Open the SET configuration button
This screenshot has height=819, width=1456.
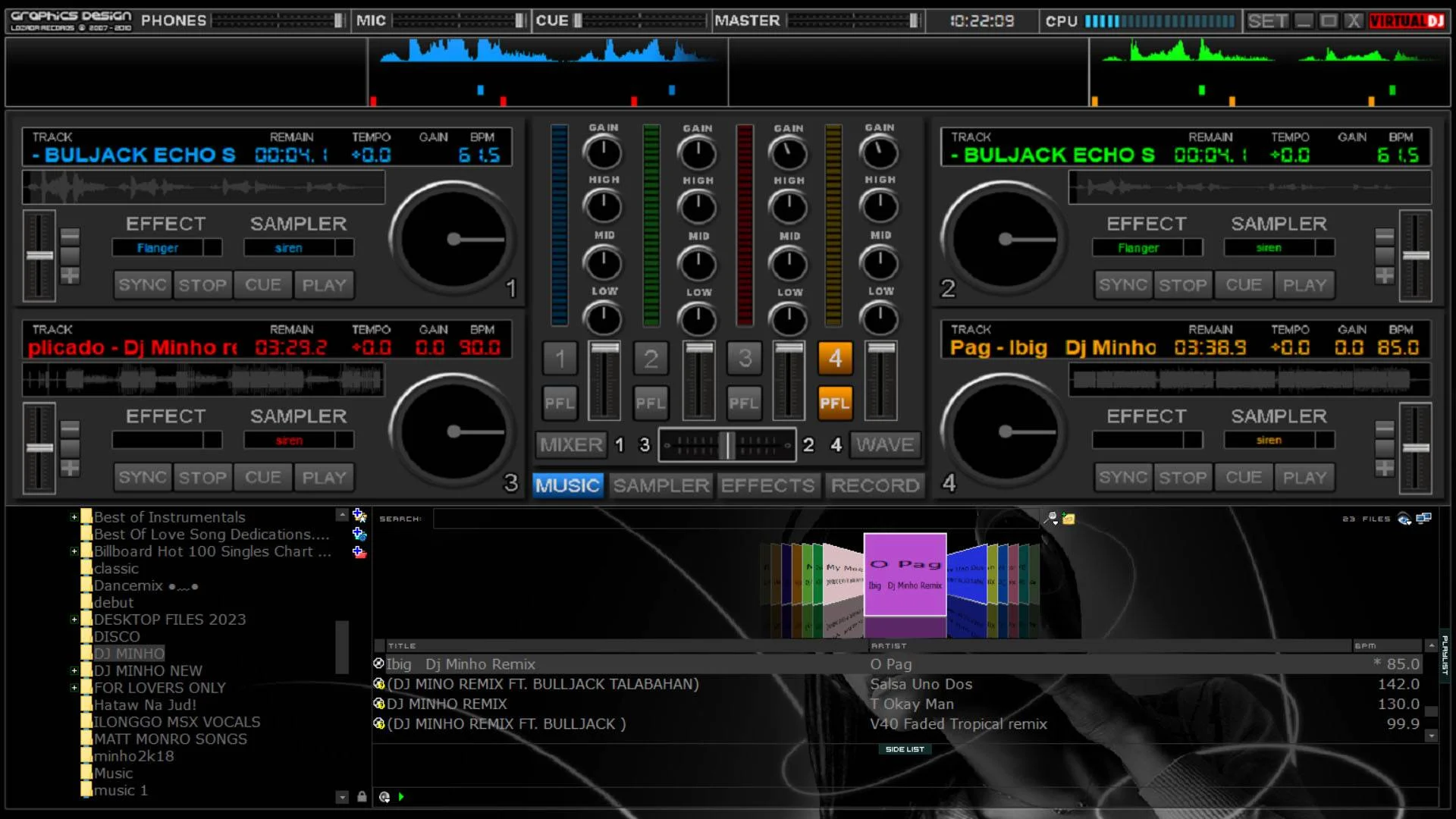click(1267, 21)
